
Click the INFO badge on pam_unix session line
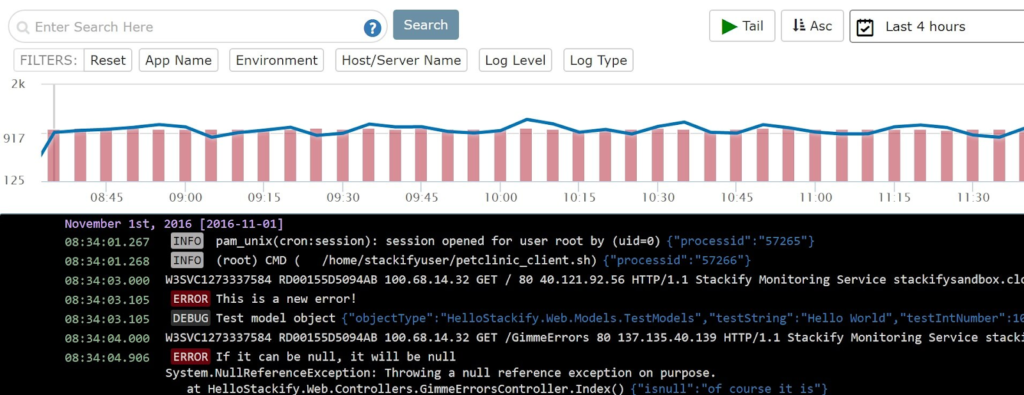click(x=187, y=241)
